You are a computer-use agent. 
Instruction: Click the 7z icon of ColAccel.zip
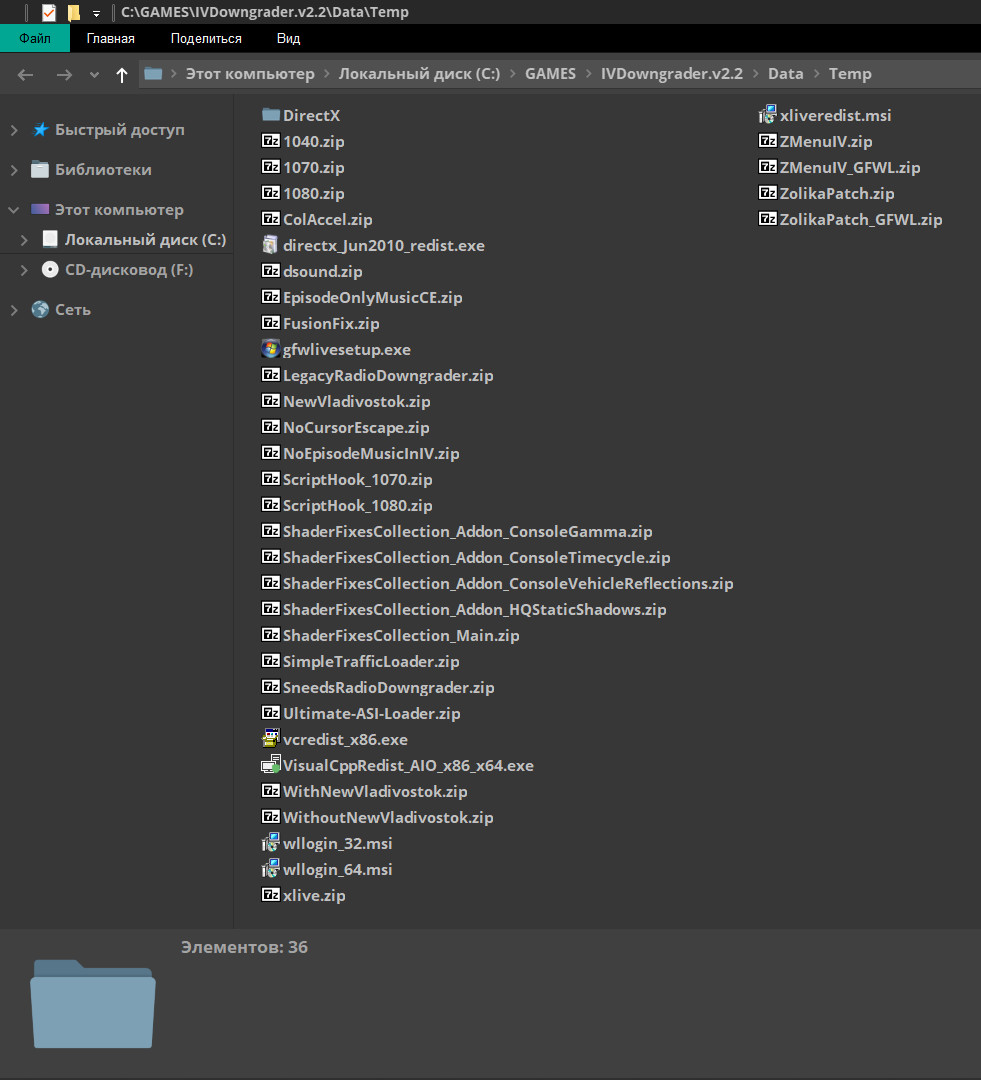(271, 218)
